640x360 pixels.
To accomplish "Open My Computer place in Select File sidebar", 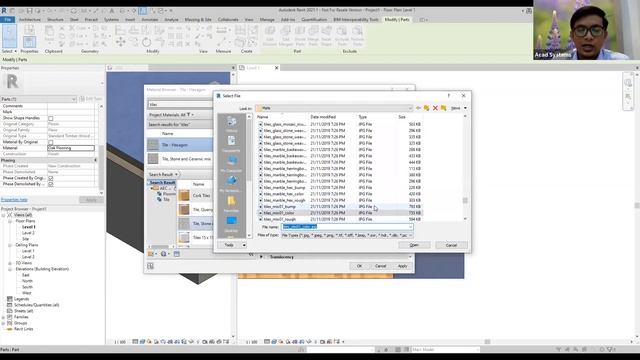I will tap(231, 163).
